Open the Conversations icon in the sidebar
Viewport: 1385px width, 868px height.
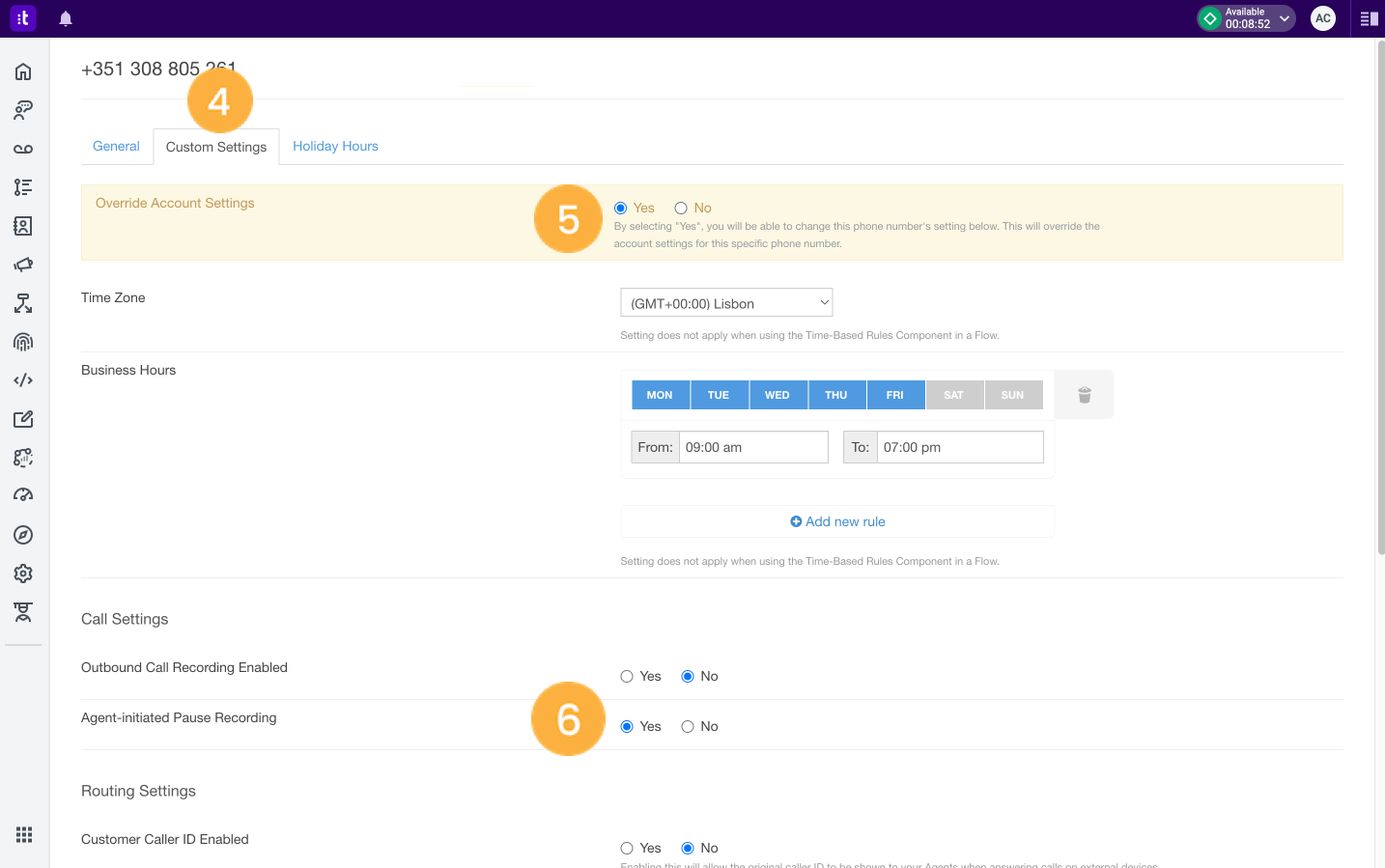[23, 110]
